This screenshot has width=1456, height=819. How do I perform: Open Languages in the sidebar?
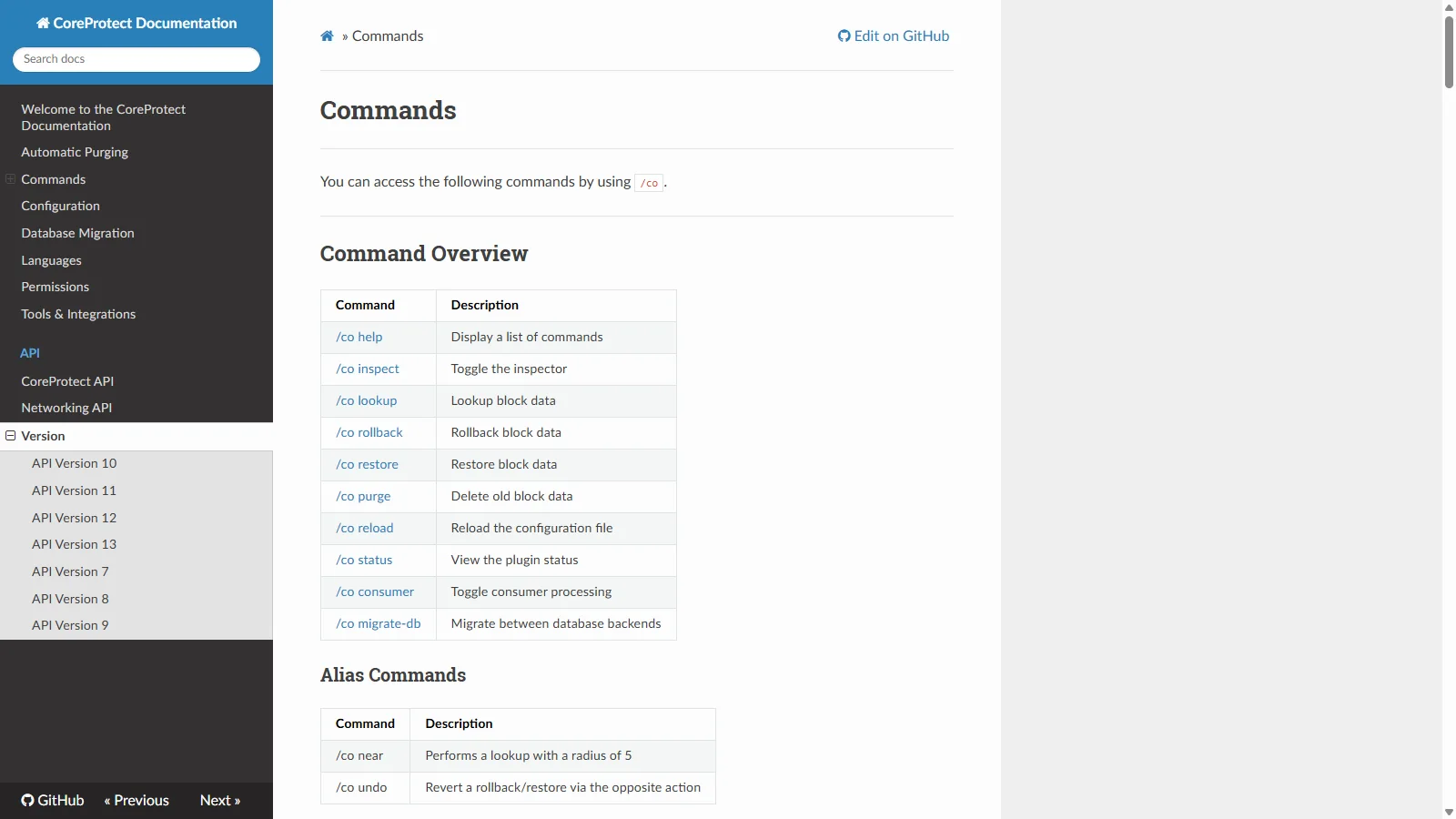tap(52, 260)
